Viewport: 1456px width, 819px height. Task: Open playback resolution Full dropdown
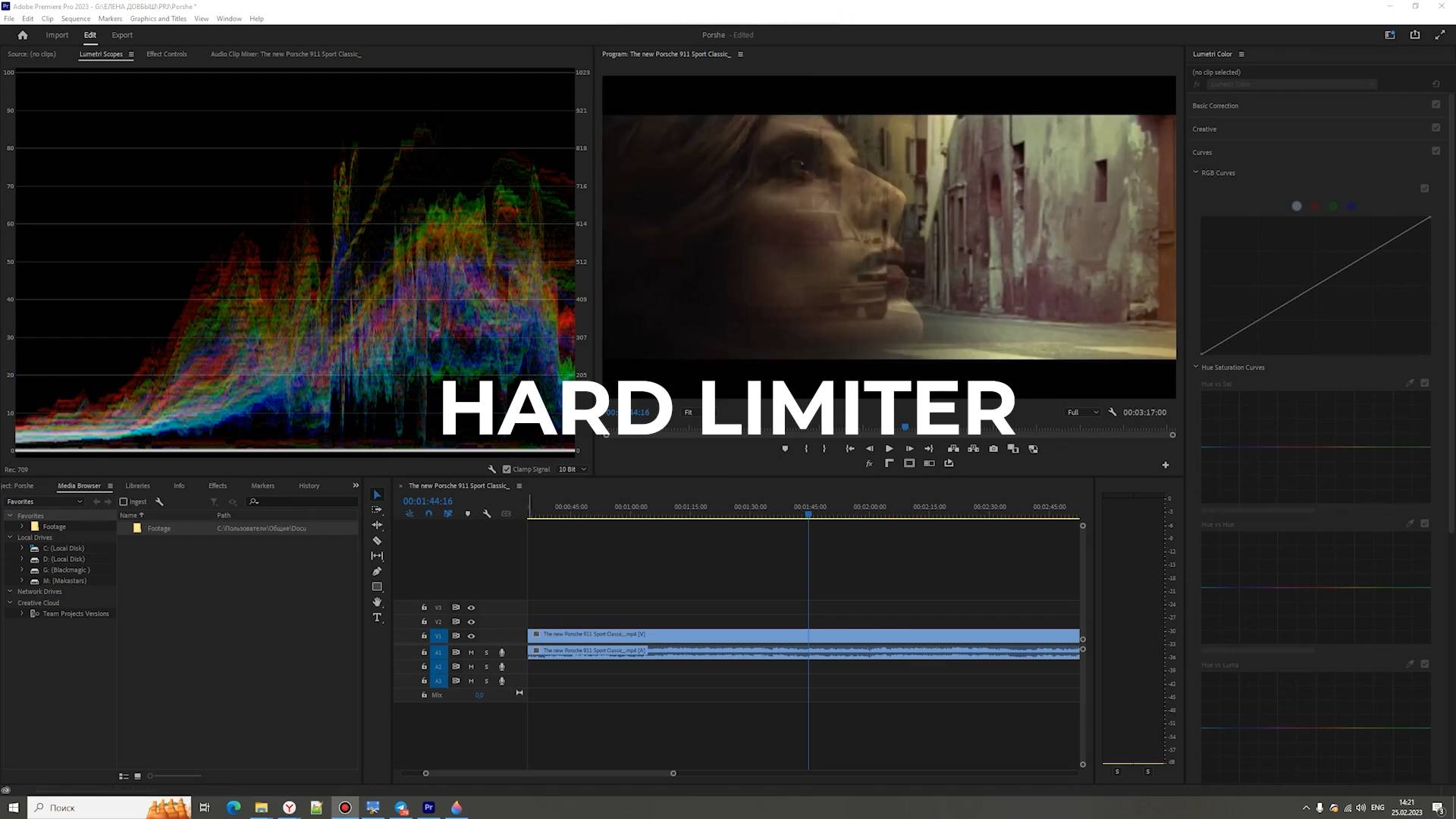pos(1082,413)
